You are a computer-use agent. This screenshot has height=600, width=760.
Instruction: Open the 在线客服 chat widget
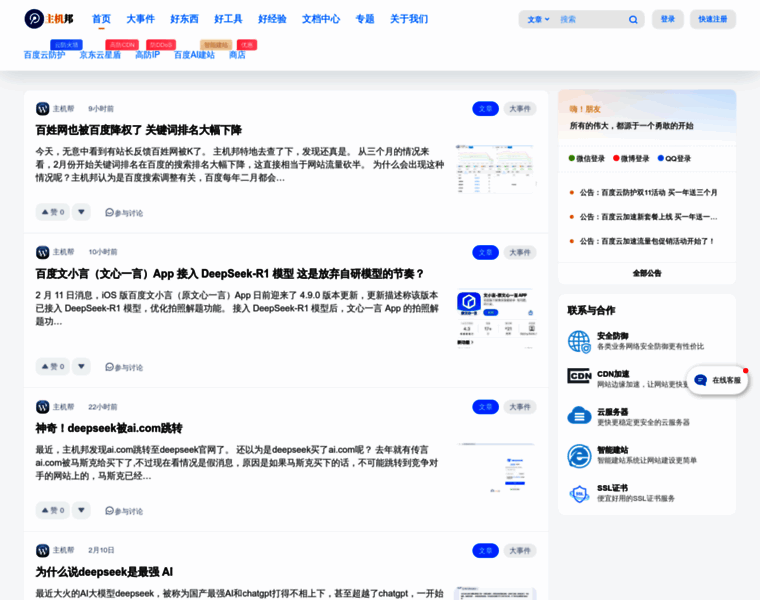[x=717, y=380]
